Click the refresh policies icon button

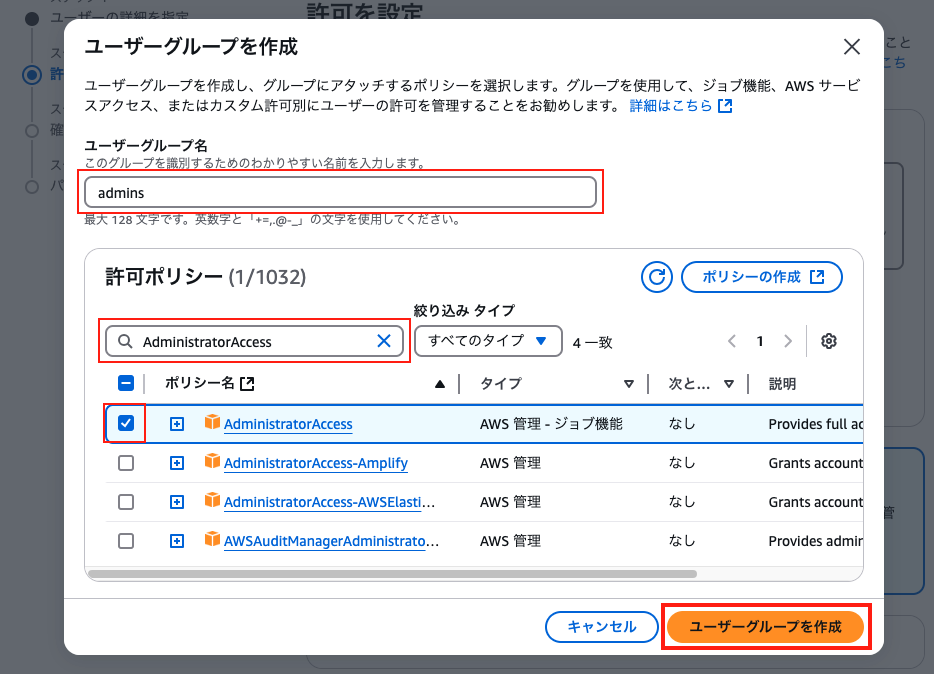click(x=656, y=277)
